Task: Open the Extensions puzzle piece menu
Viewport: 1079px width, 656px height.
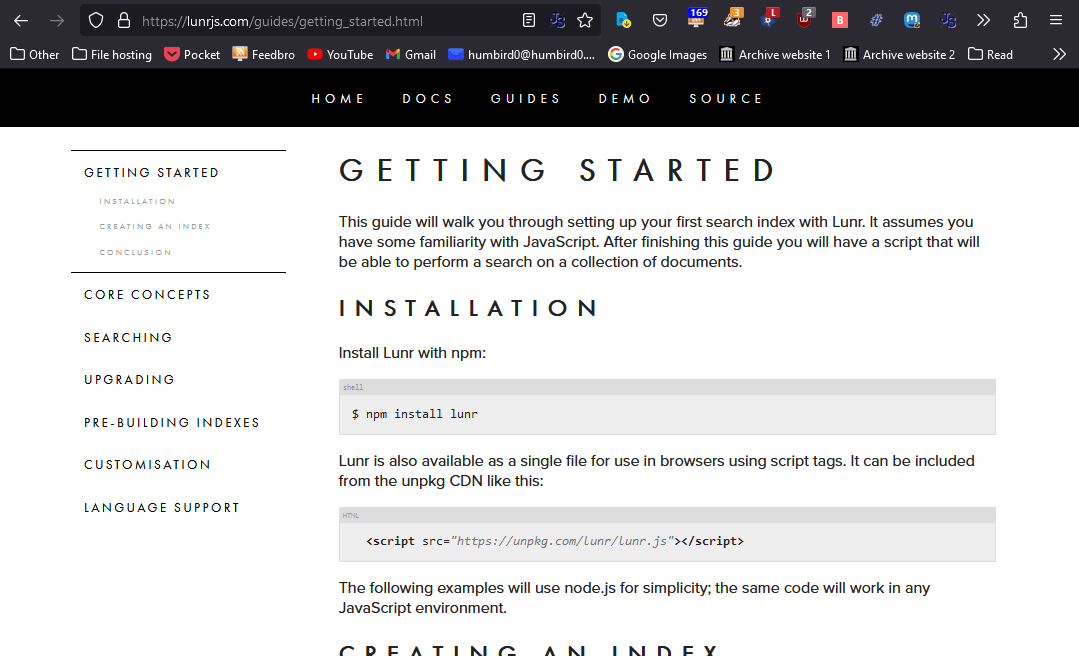Action: 1020,20
